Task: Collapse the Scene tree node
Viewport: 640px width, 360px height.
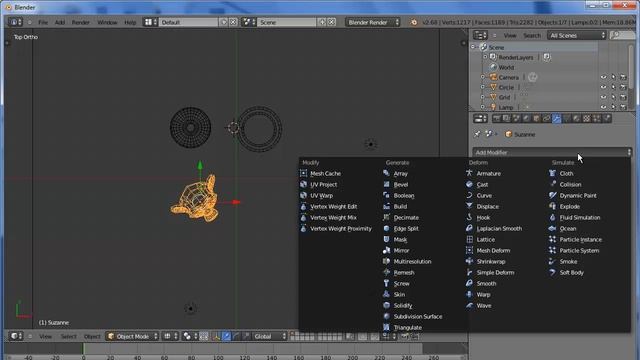Action: [473, 47]
